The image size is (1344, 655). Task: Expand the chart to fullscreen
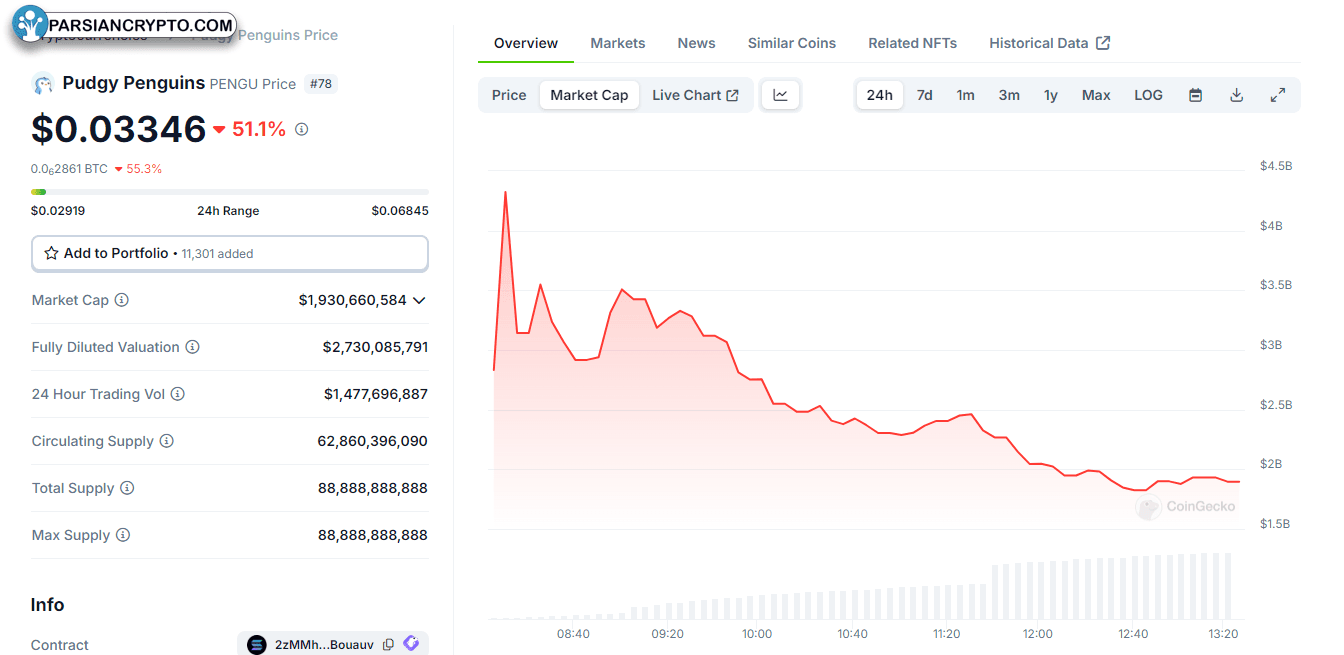1277,95
